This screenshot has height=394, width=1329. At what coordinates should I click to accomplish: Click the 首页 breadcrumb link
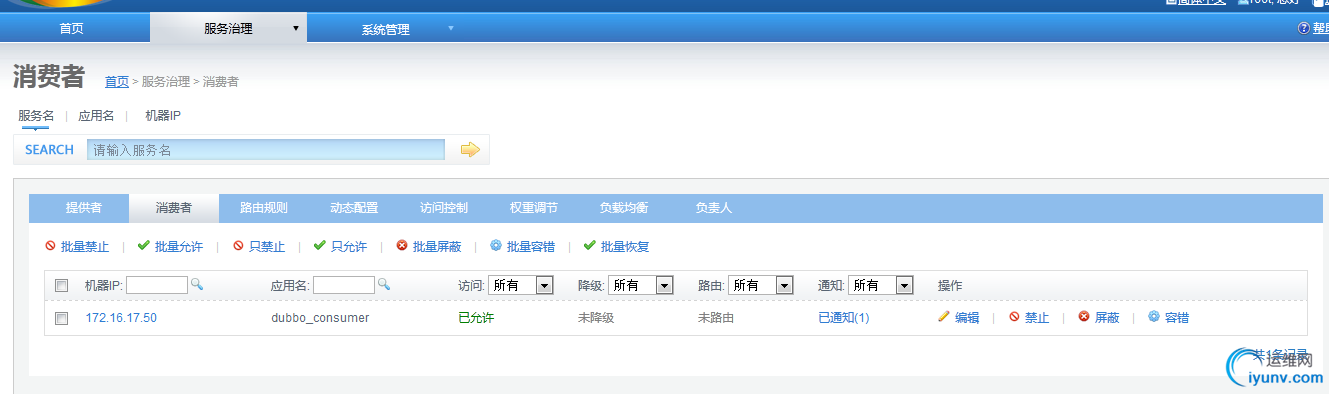(x=117, y=81)
